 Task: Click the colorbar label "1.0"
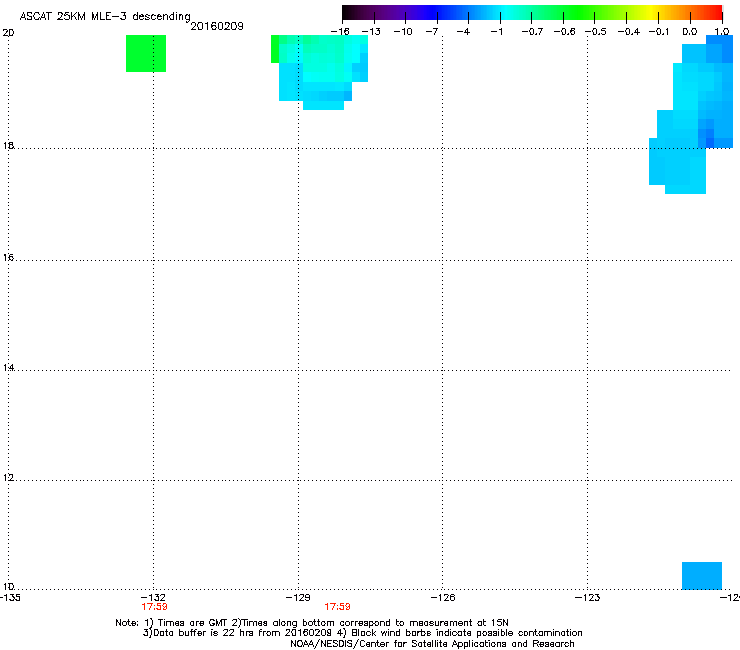pos(722,32)
